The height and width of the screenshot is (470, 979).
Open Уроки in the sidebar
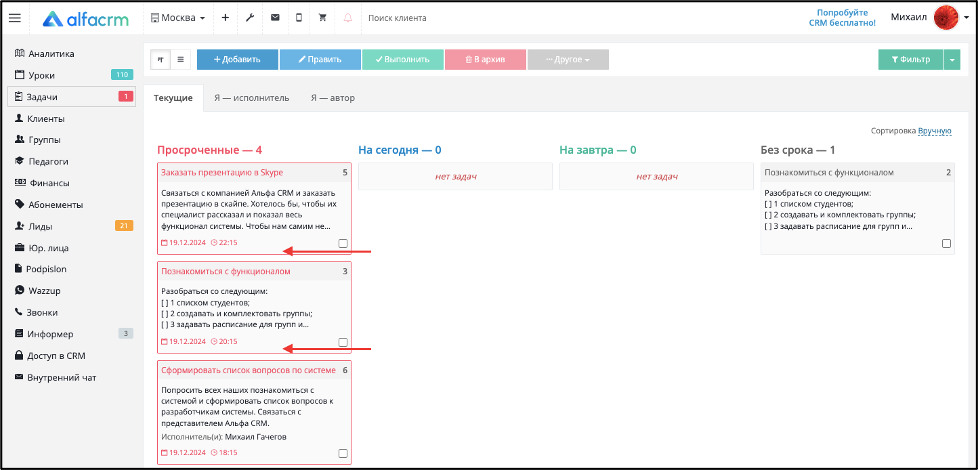[x=41, y=76]
